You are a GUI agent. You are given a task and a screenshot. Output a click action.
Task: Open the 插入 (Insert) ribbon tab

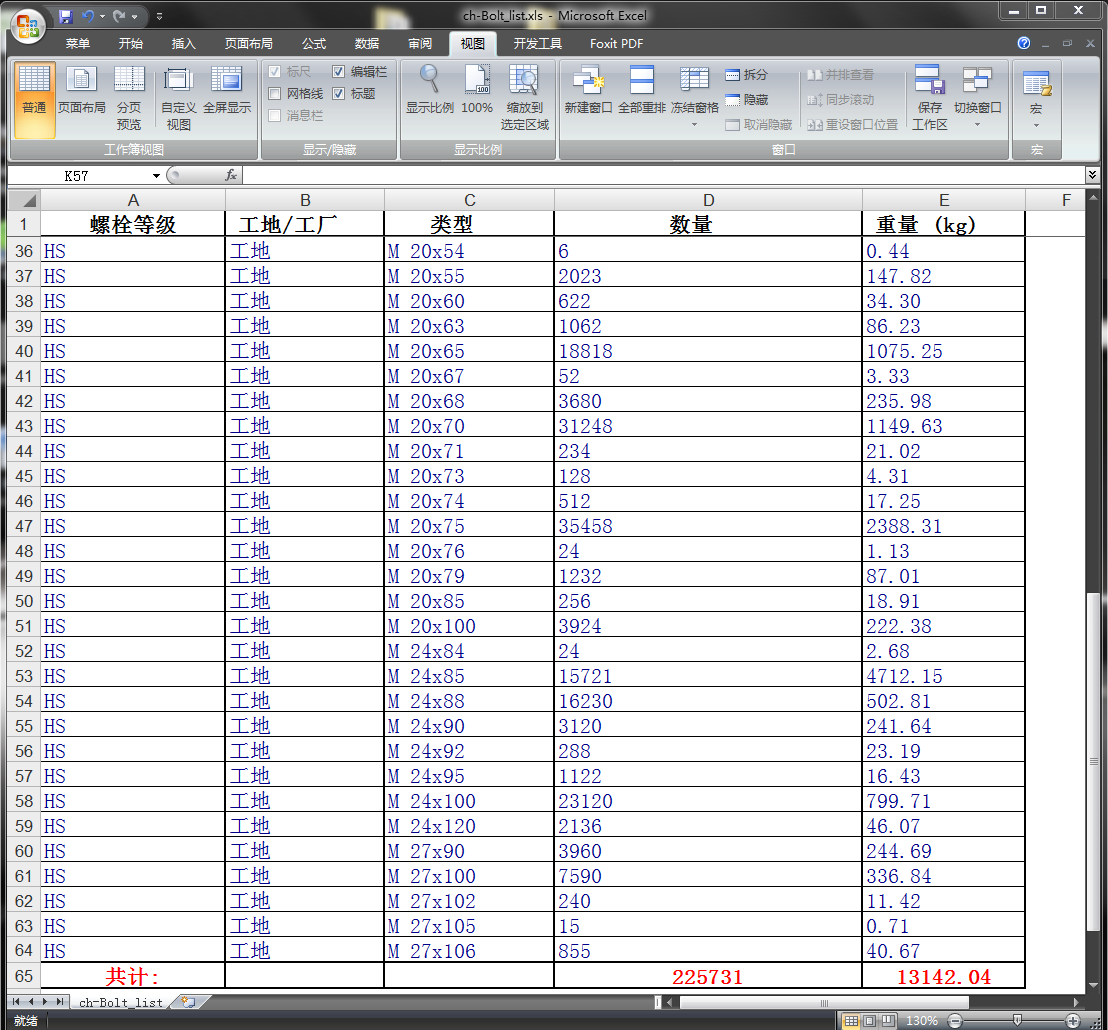click(183, 44)
